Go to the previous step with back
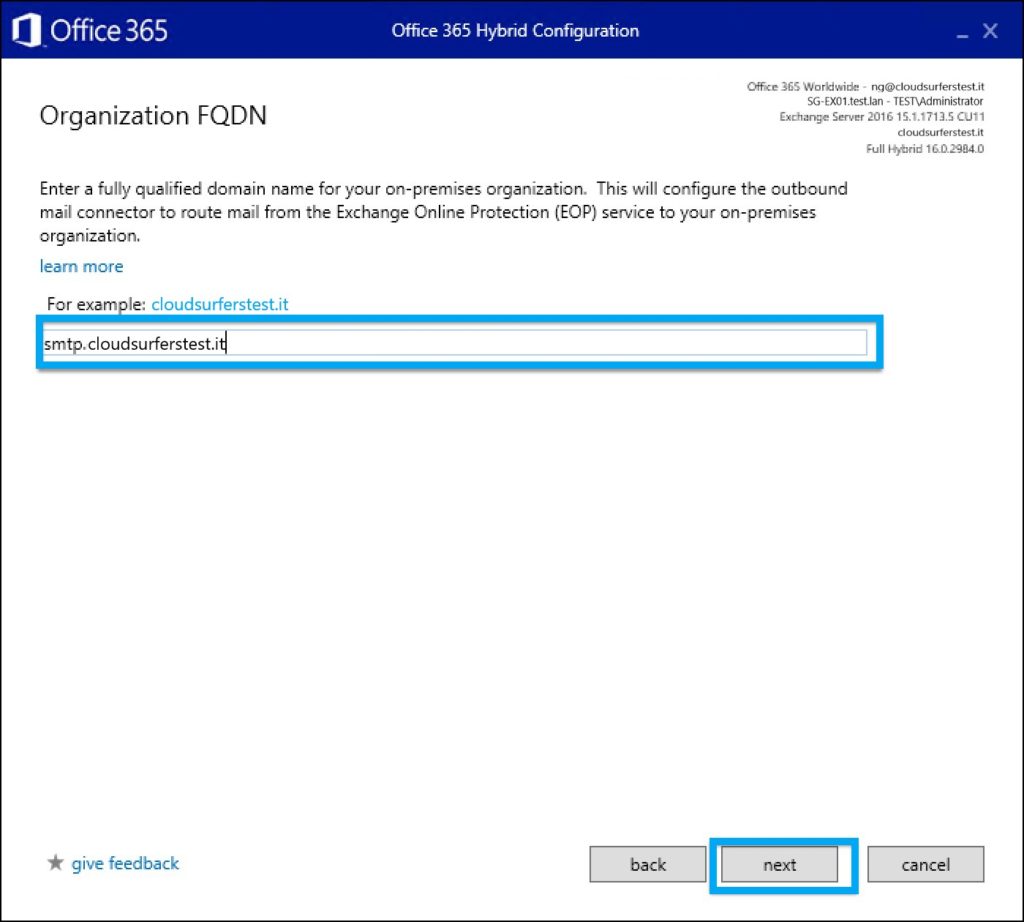This screenshot has height=922, width=1024. point(648,865)
